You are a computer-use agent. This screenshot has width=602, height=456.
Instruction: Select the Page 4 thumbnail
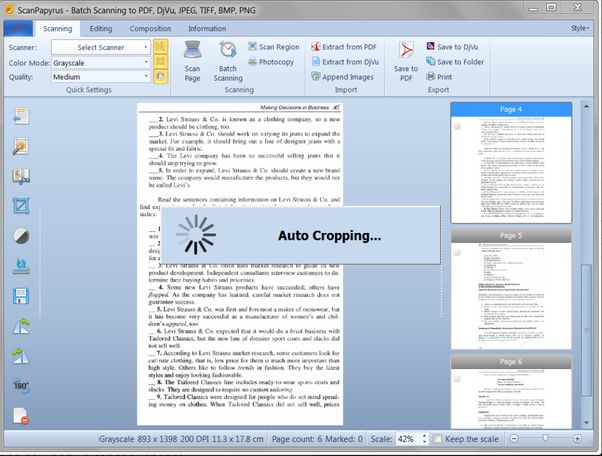point(511,163)
